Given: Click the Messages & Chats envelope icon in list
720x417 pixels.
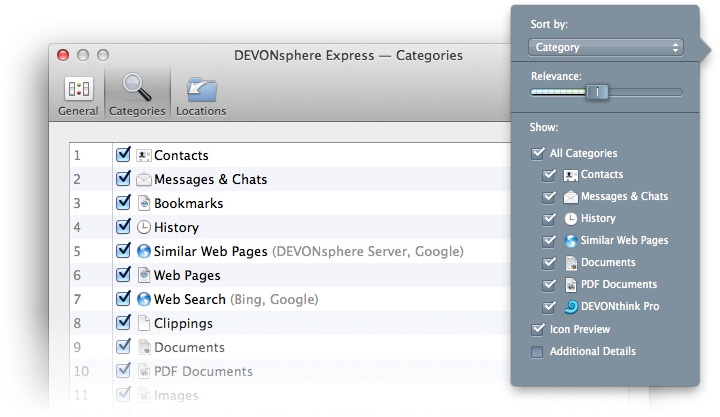Looking at the screenshot, I should coord(143,180).
